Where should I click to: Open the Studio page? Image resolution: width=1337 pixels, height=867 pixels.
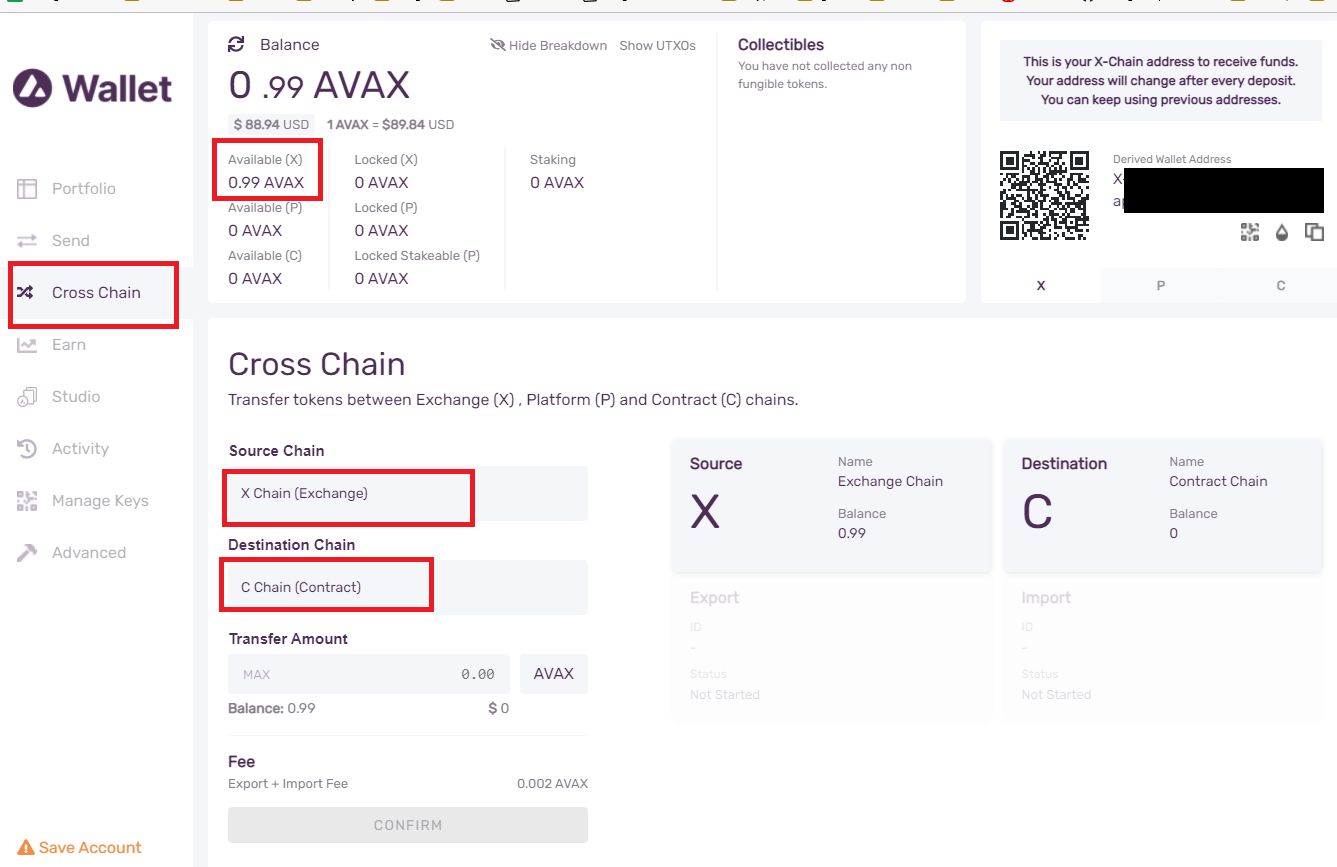pyautogui.click(x=76, y=396)
